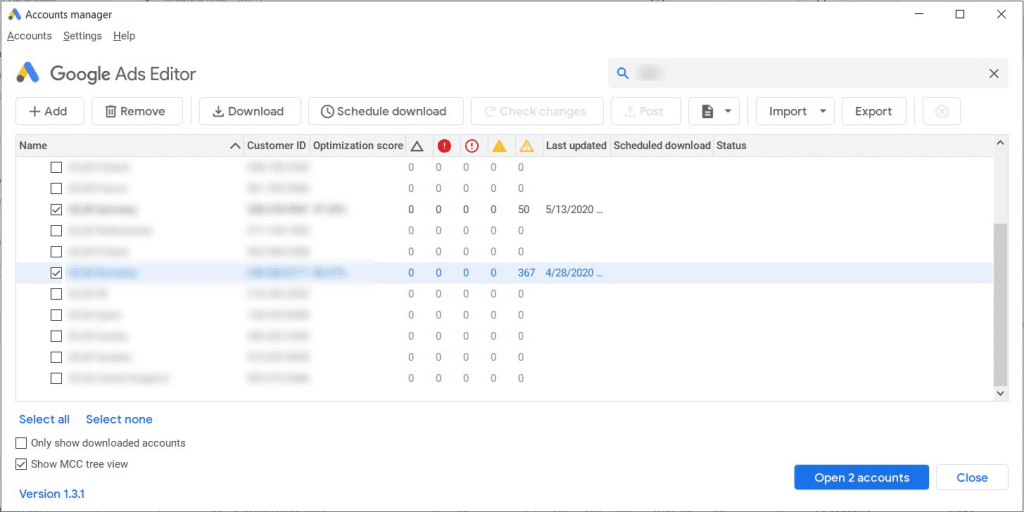1024x512 pixels.
Task: Sort by the outline triangle column icon
Action: (417, 146)
